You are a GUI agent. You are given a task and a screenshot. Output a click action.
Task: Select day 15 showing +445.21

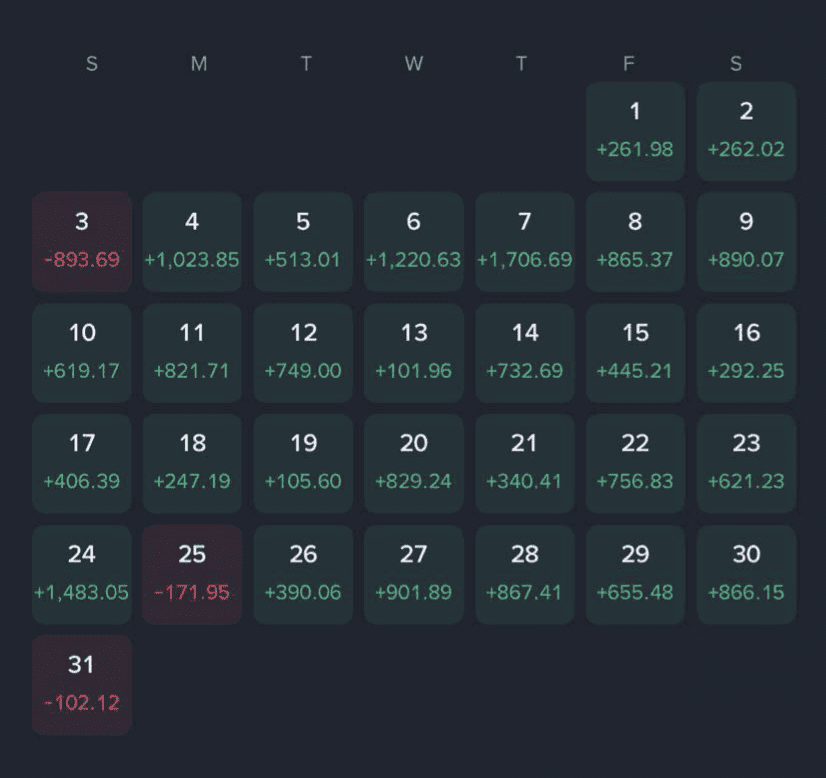tap(635, 352)
